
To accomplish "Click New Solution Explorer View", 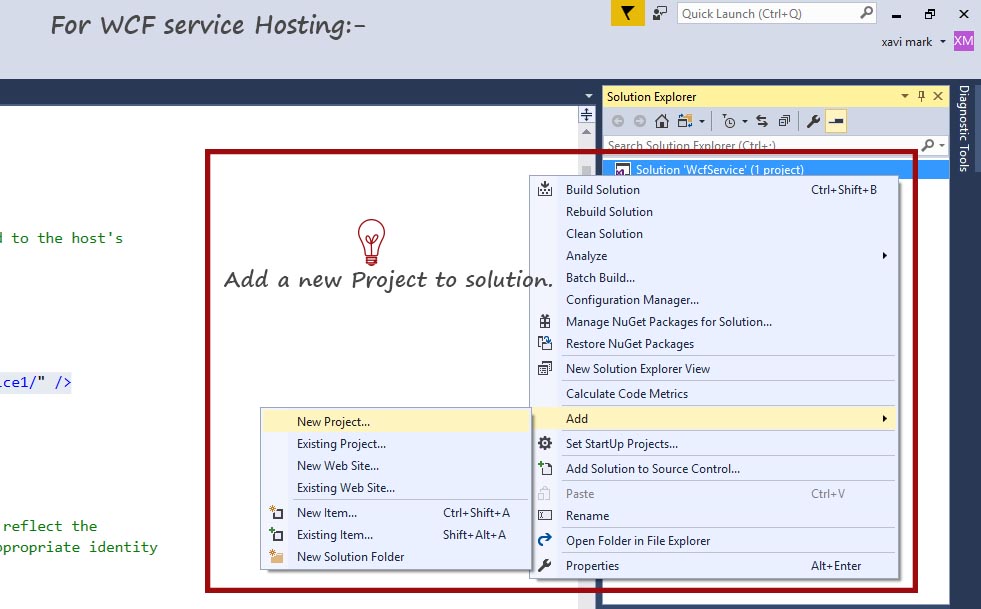I will (714, 368).
